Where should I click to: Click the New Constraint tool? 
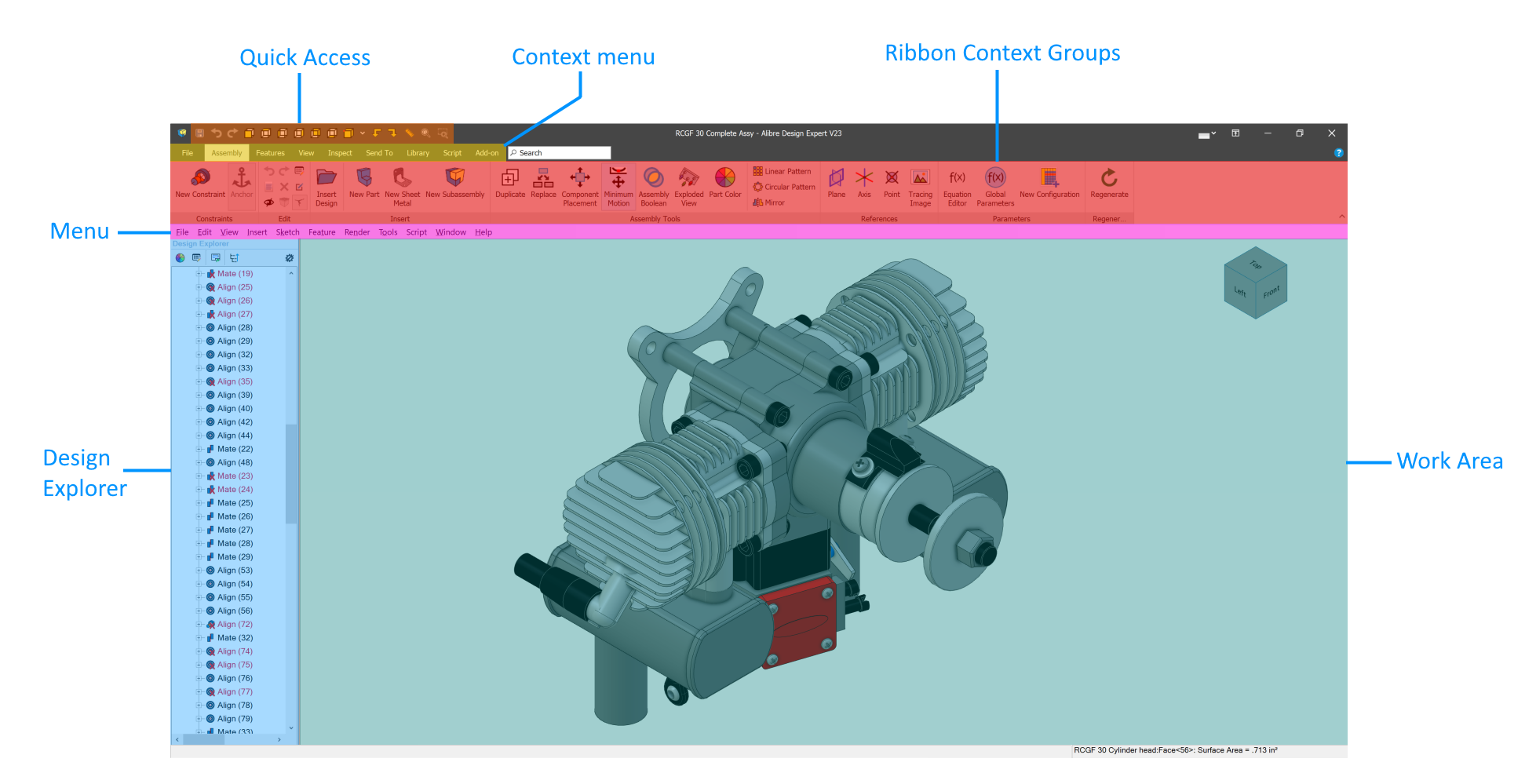(200, 184)
